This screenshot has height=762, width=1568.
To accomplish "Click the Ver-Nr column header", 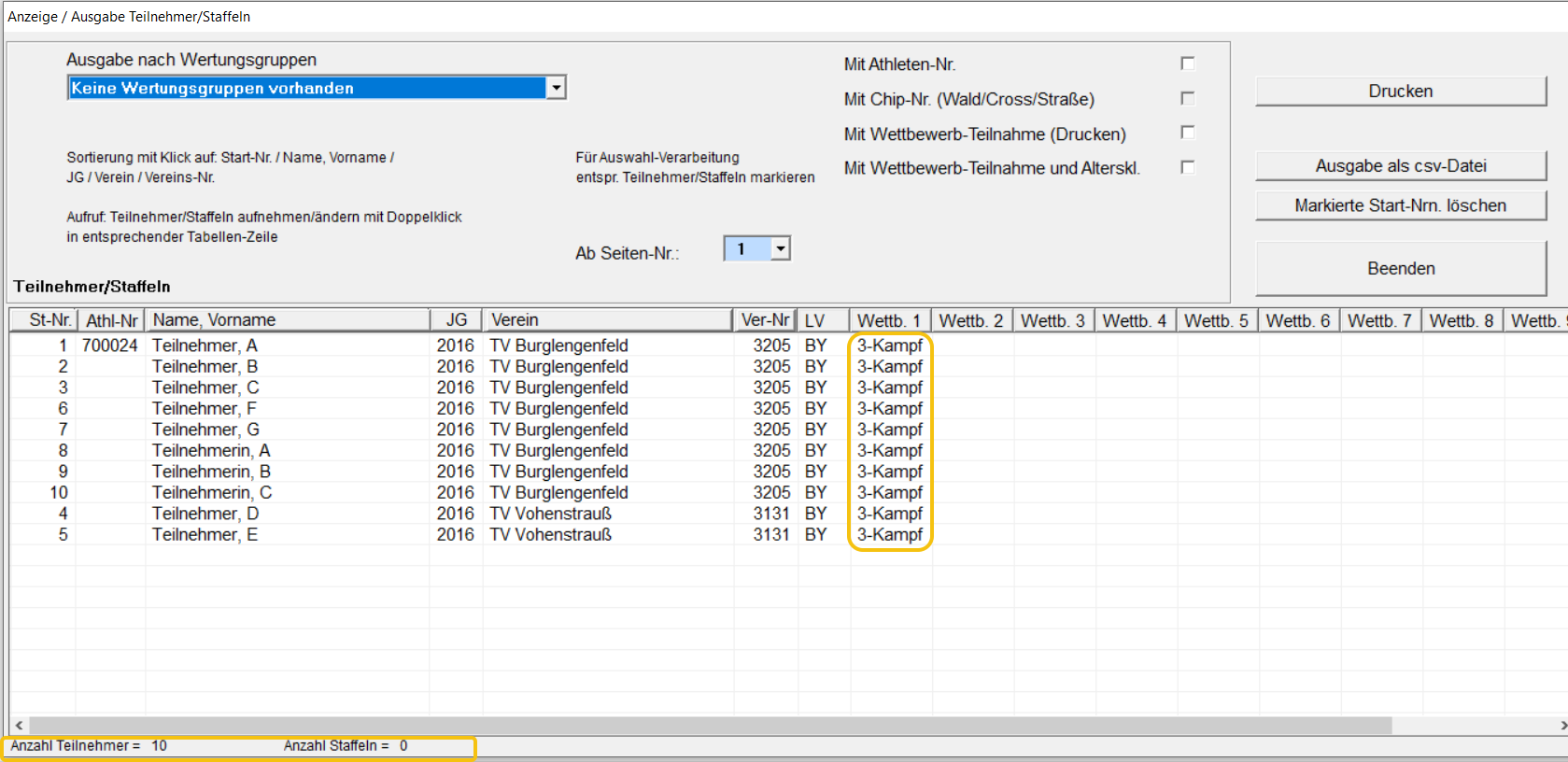I will (766, 320).
